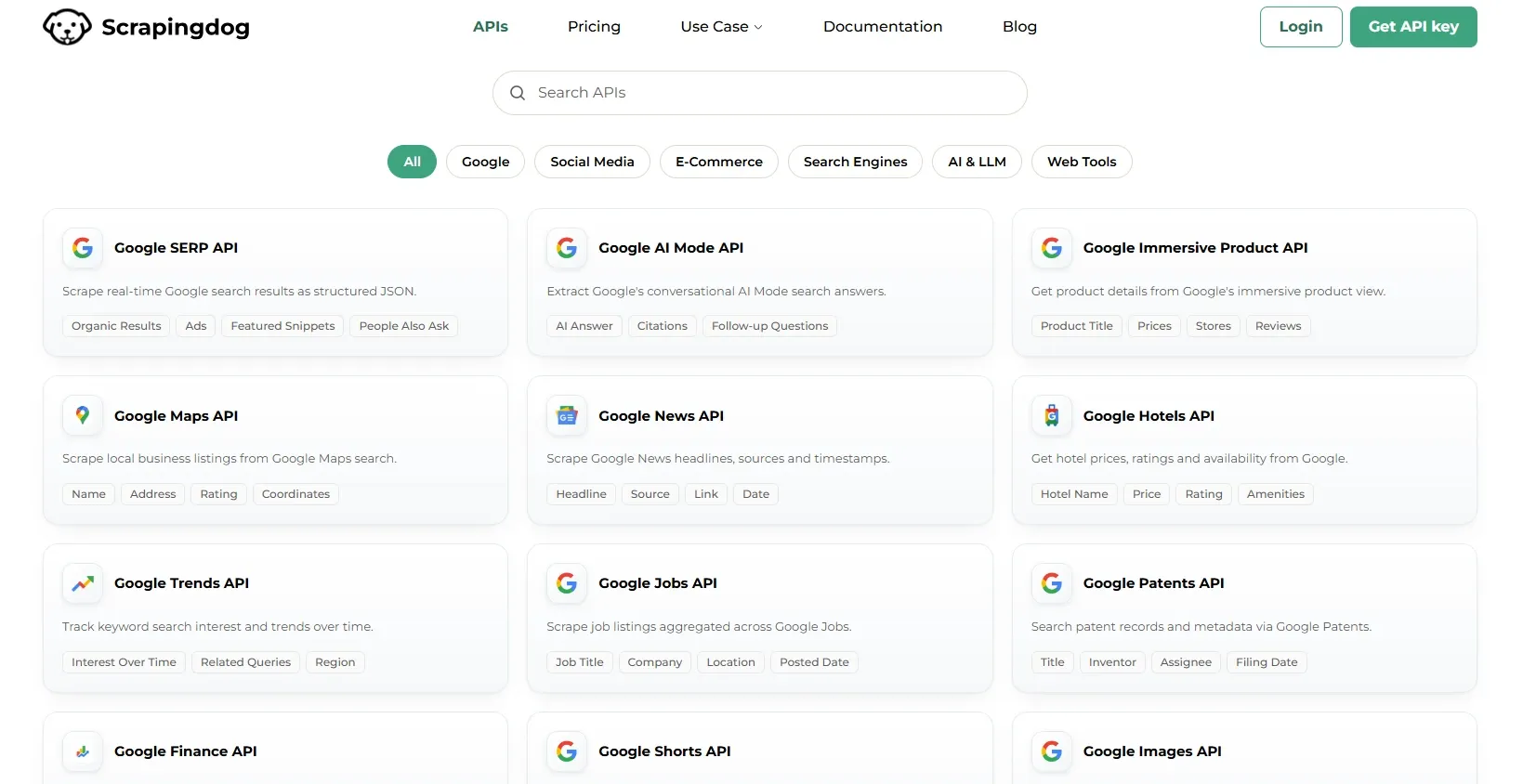Click the Google Patents API icon
The image size is (1536, 784).
[x=1052, y=583]
